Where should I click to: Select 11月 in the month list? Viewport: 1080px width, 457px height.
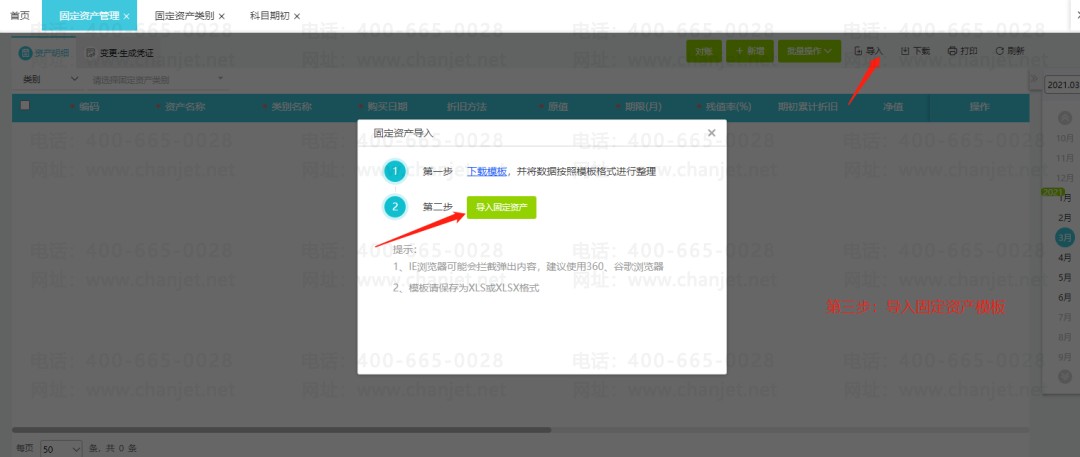[1065, 159]
